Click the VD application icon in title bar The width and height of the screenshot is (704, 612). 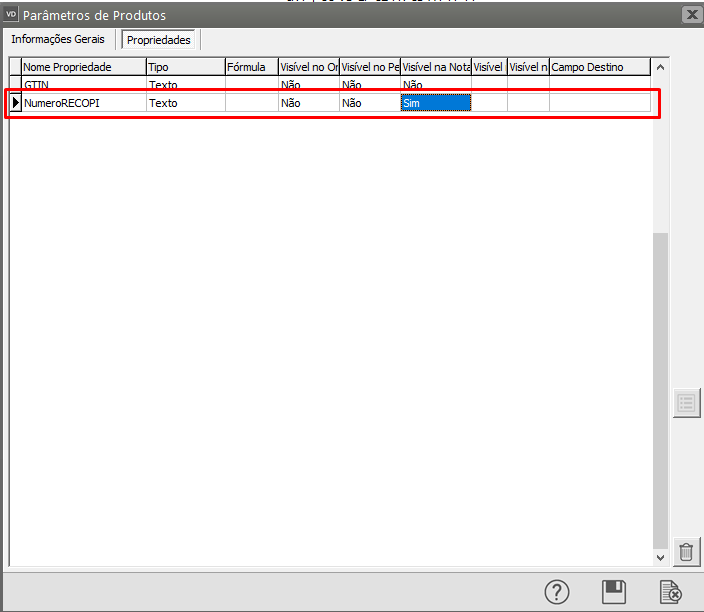(x=10, y=14)
